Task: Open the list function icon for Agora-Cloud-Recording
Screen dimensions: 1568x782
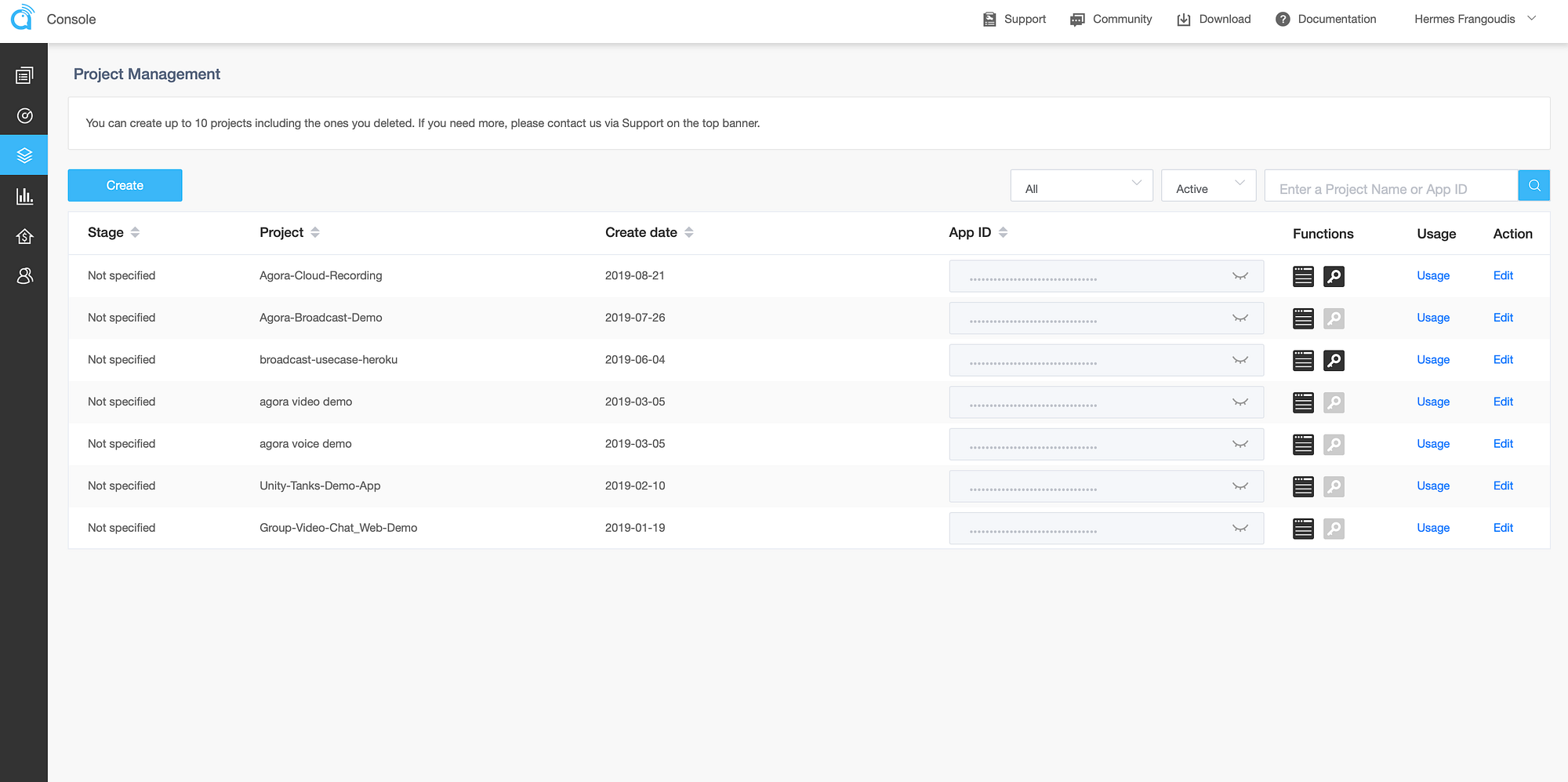Action: pos(1303,276)
